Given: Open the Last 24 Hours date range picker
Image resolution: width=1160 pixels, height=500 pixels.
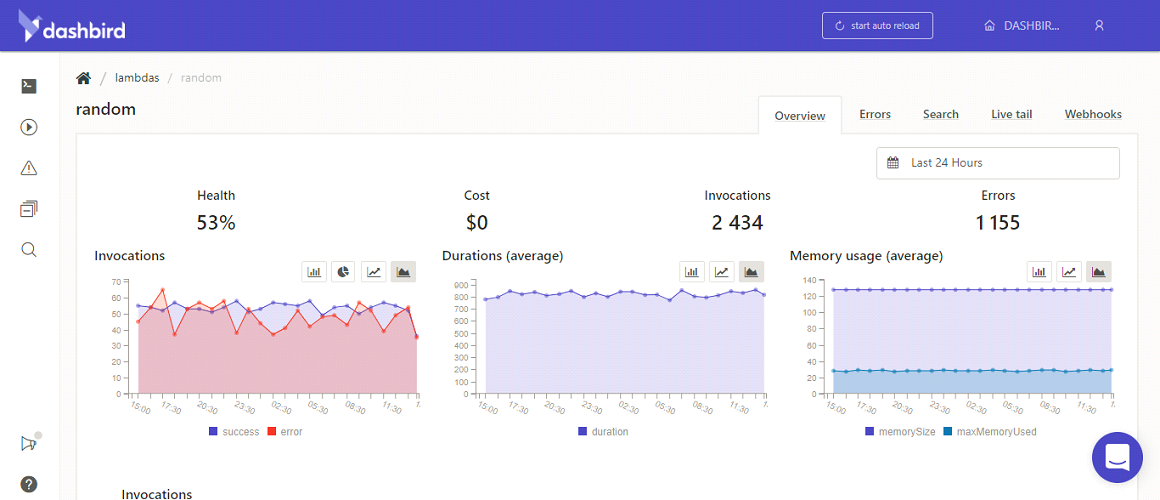Looking at the screenshot, I should click(x=997, y=163).
